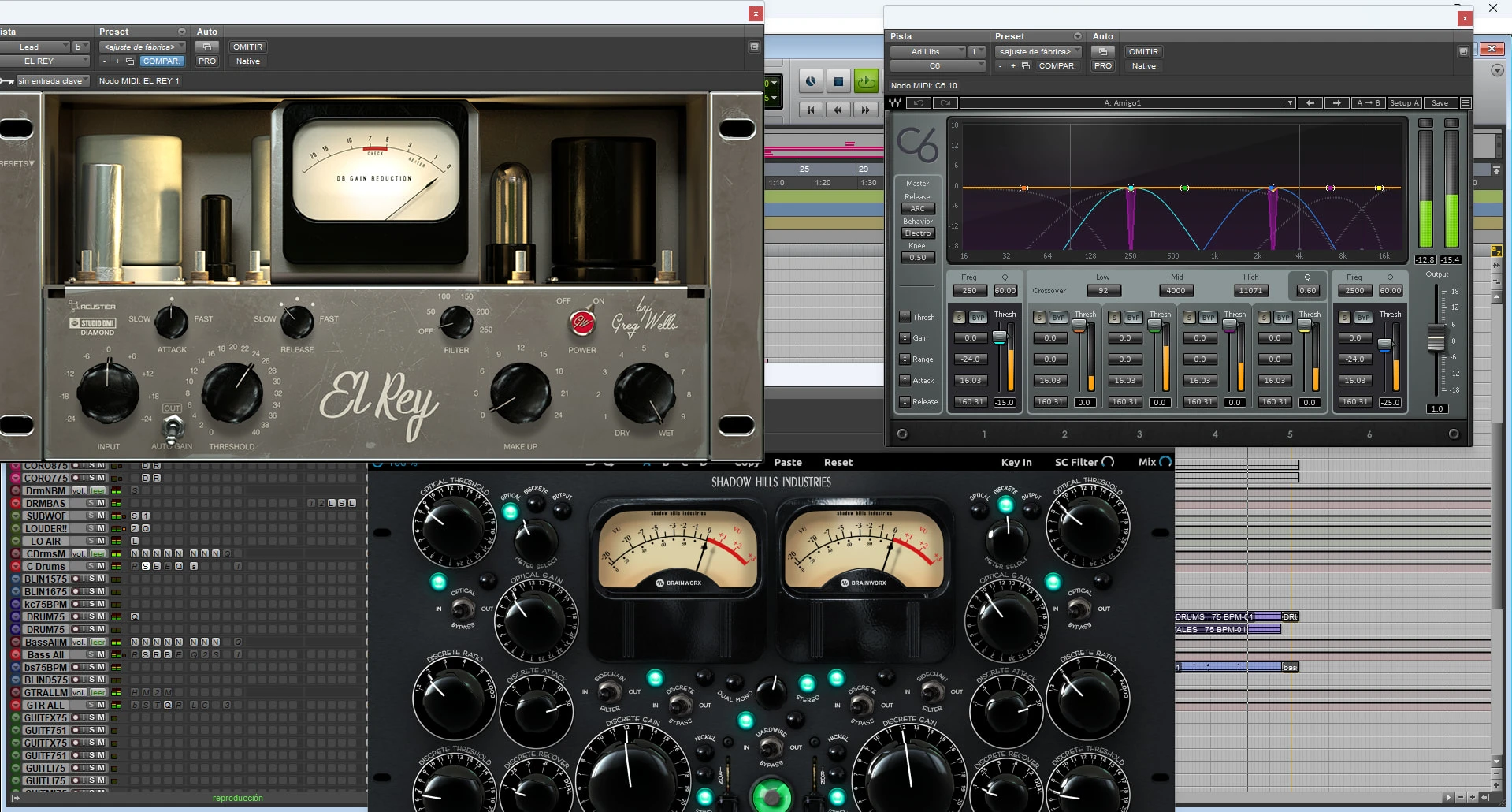The image size is (1512, 812).
Task: Click the stop transport button
Action: point(838,81)
